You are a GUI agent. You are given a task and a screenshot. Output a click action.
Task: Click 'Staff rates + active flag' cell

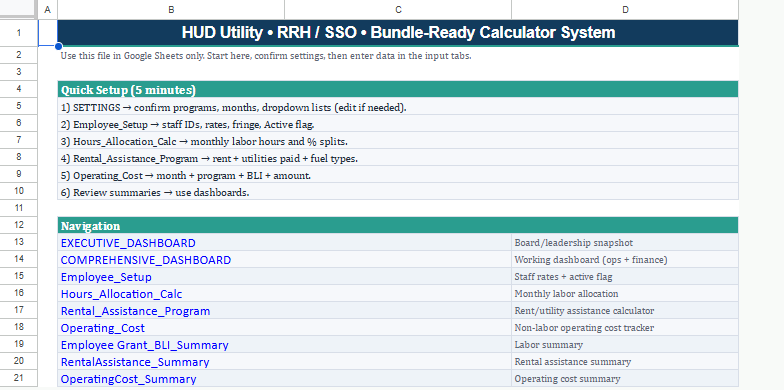[625, 276]
